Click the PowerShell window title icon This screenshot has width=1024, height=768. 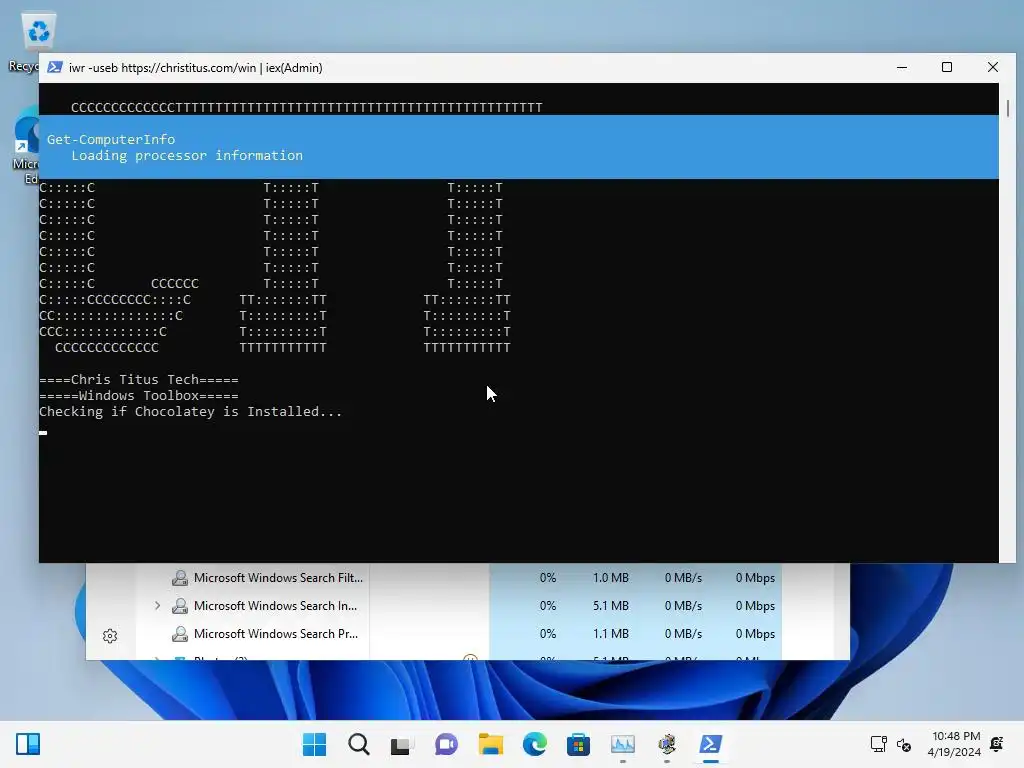[55, 67]
